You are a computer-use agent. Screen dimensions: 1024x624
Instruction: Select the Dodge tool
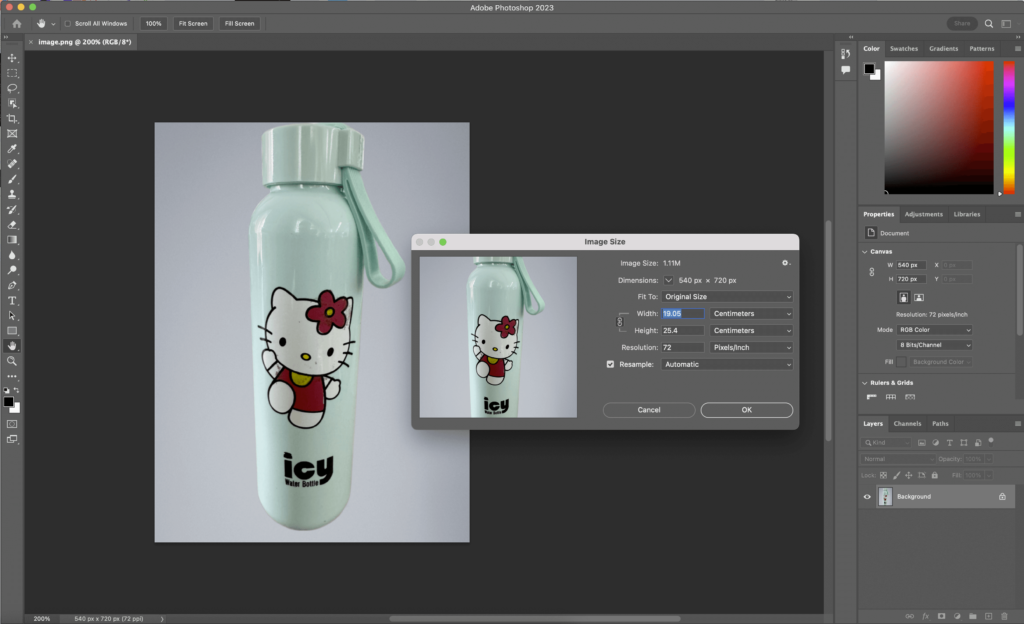12,270
